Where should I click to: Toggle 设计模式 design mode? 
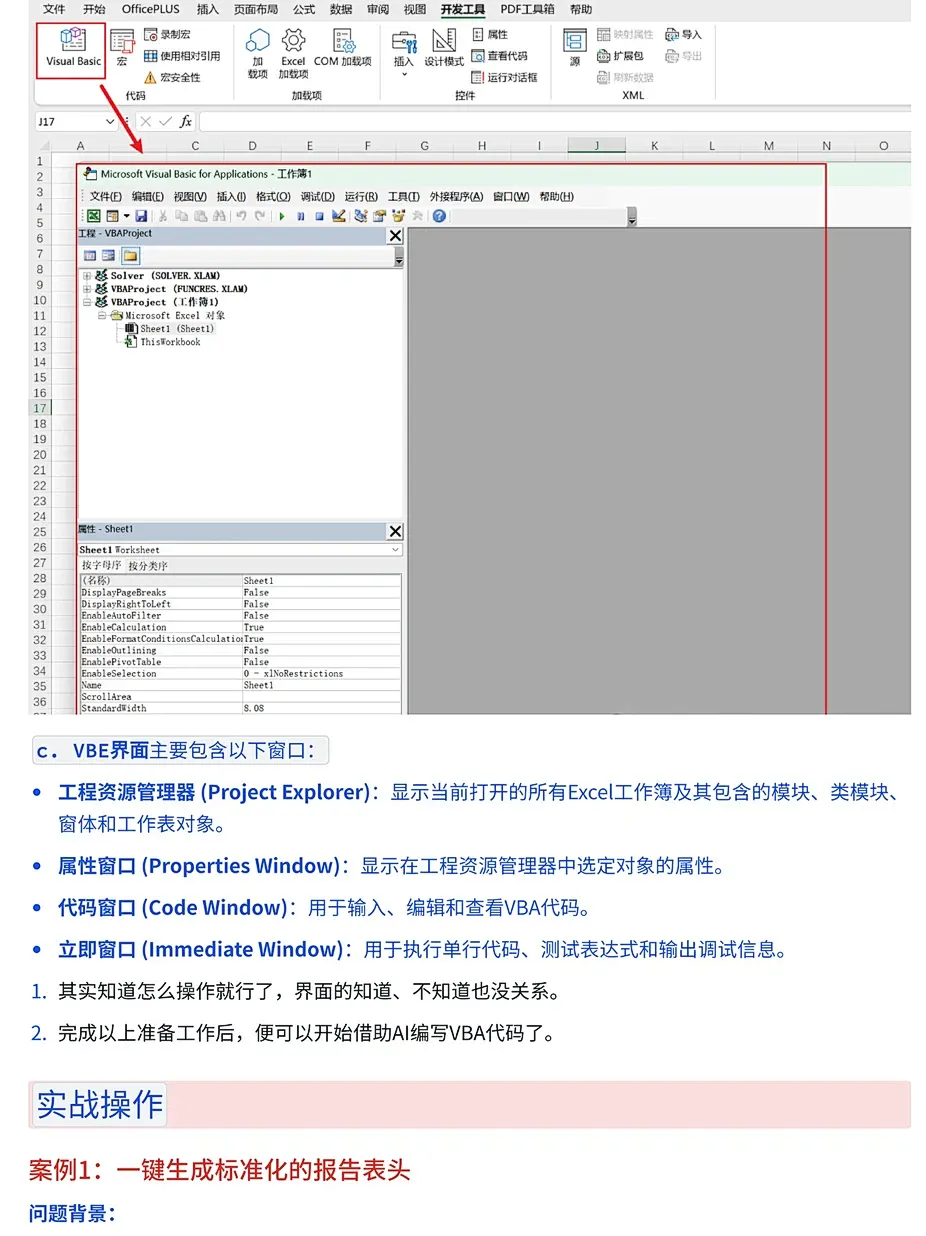click(444, 48)
